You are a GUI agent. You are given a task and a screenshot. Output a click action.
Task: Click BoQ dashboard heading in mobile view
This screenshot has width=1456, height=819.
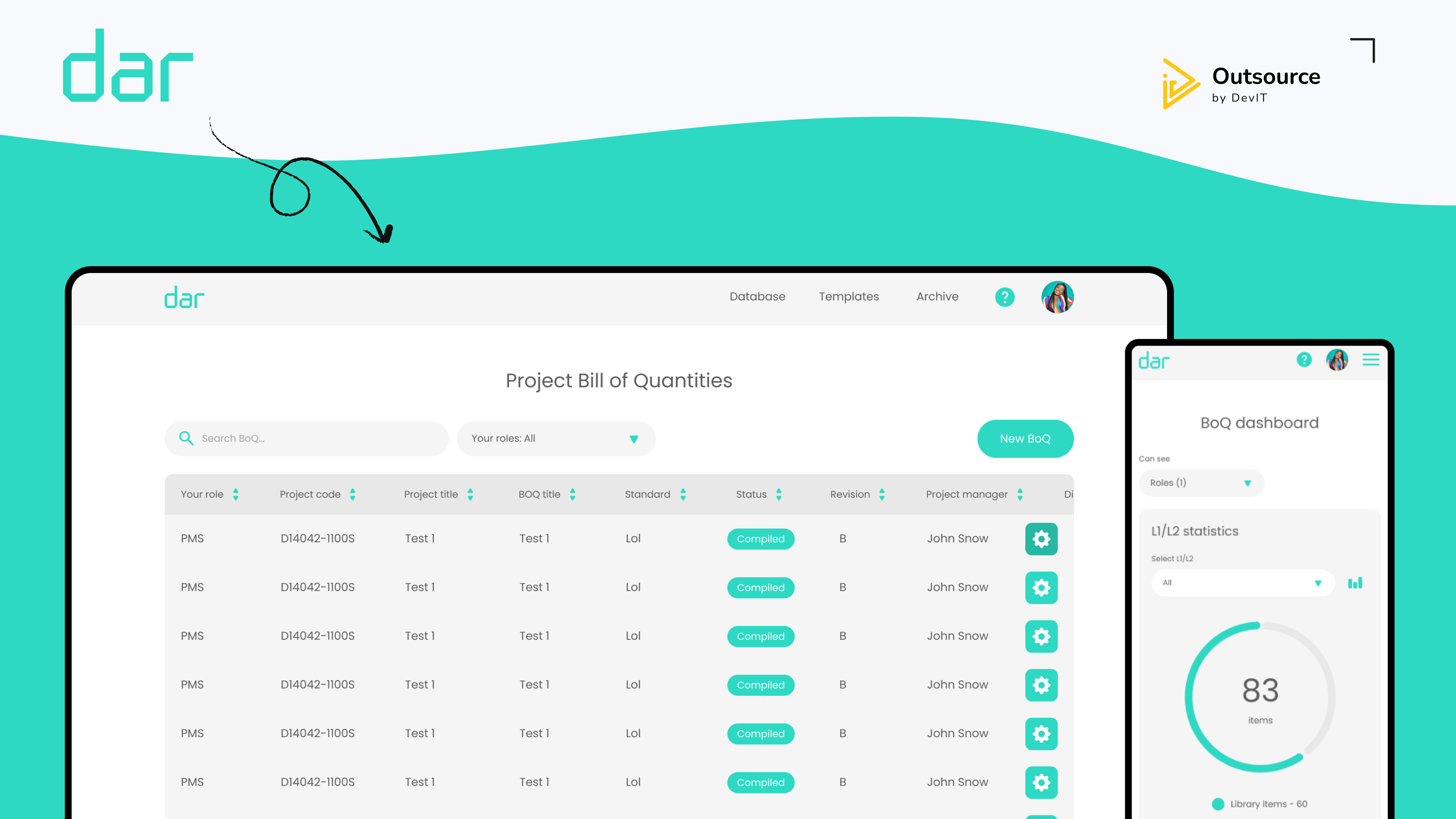[x=1259, y=423]
